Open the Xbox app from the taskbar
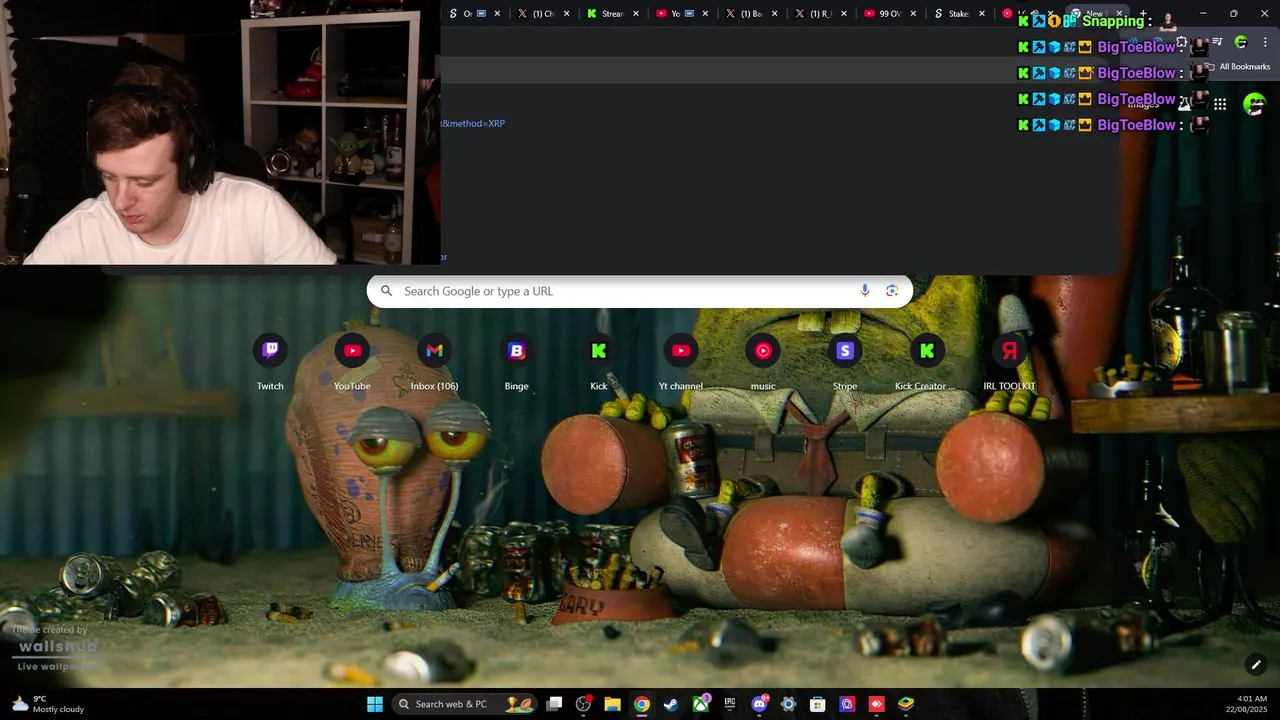Screen dimensions: 1280x720 (x=701, y=704)
